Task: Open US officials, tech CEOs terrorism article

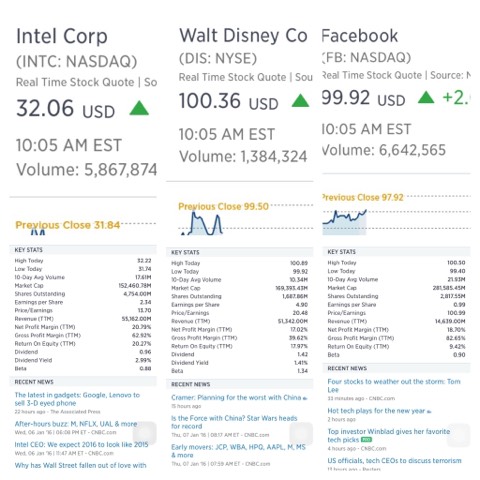Action: point(394,461)
